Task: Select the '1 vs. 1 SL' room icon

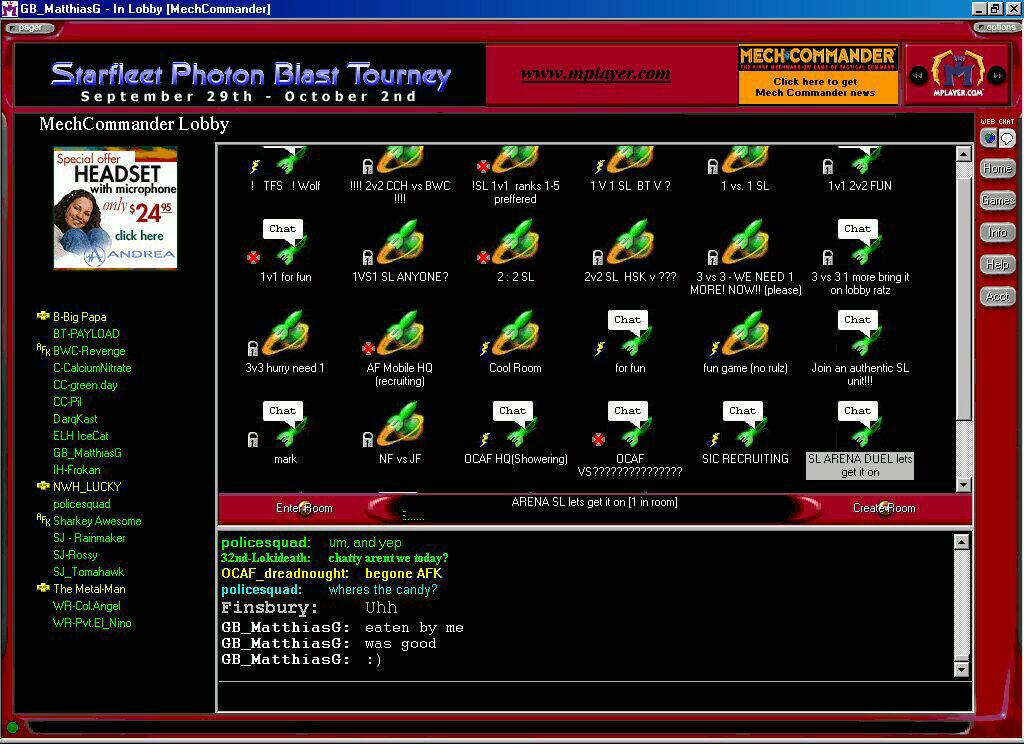Action: click(745, 160)
